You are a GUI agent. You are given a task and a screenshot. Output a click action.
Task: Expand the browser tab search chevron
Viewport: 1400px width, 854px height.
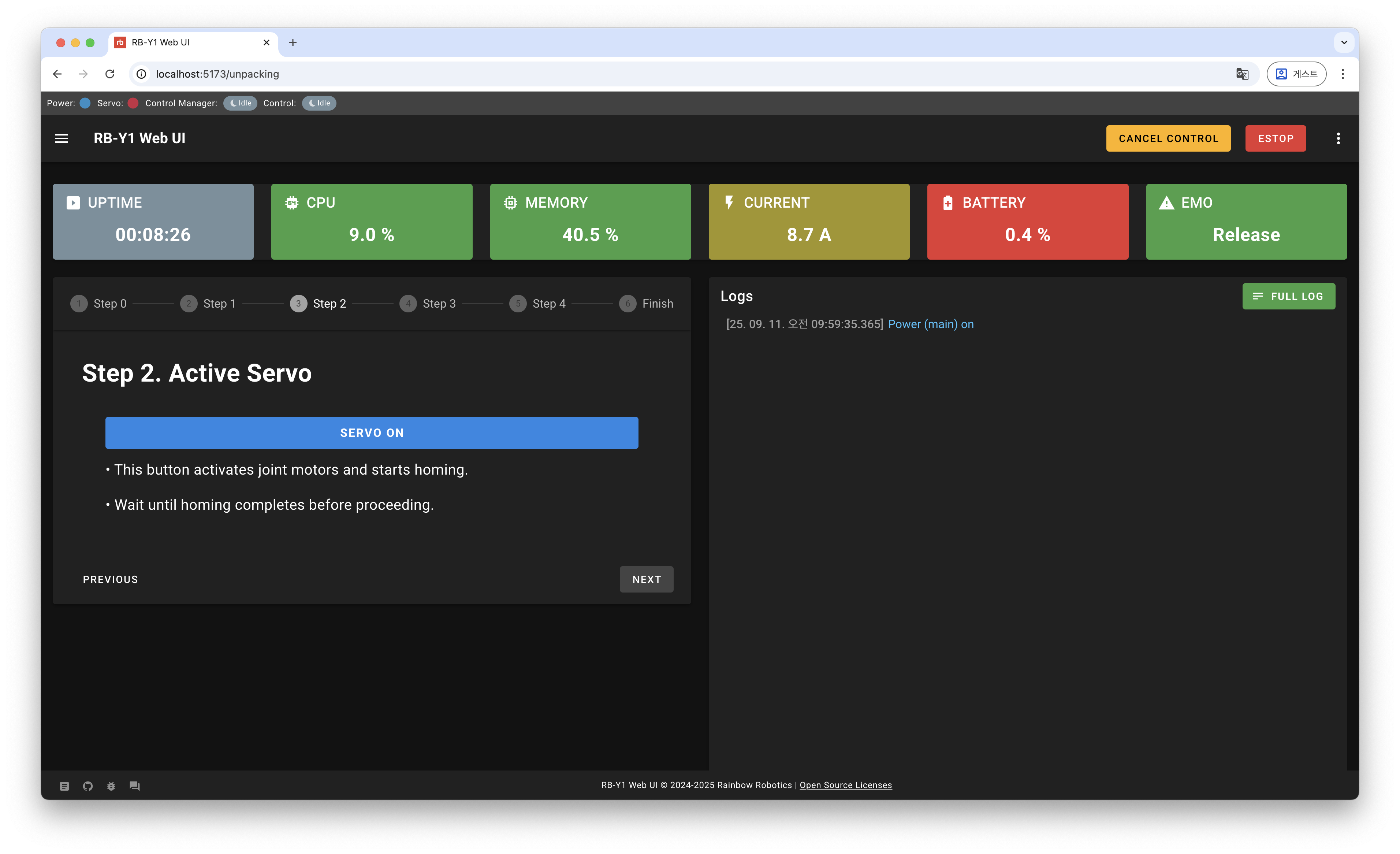tap(1344, 42)
